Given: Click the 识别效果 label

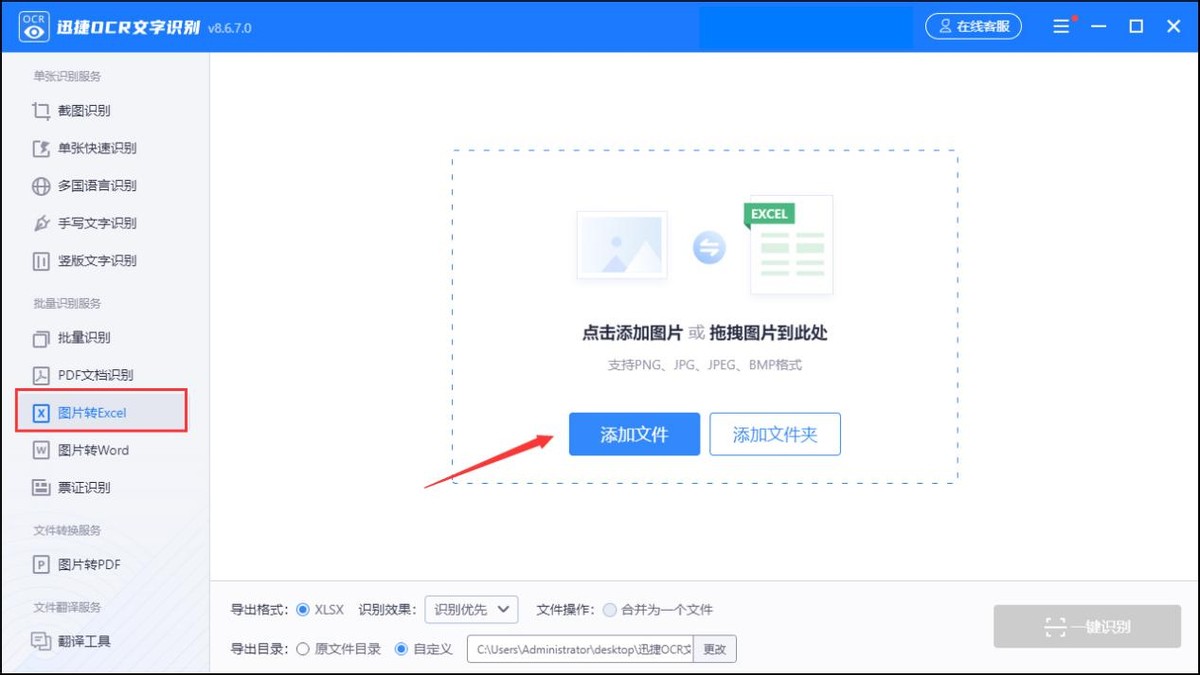Looking at the screenshot, I should tap(386, 610).
